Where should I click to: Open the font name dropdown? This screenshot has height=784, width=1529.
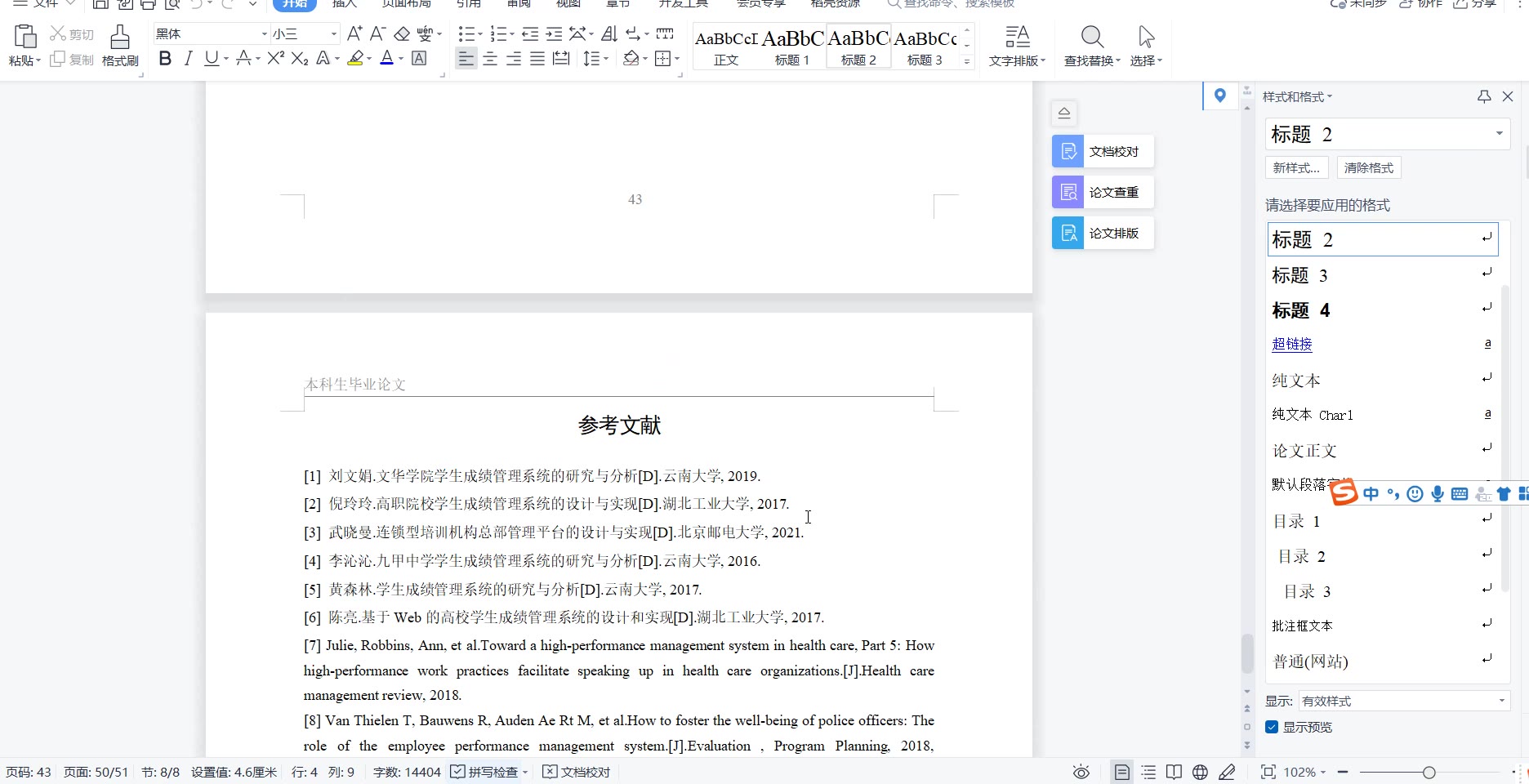point(264,34)
